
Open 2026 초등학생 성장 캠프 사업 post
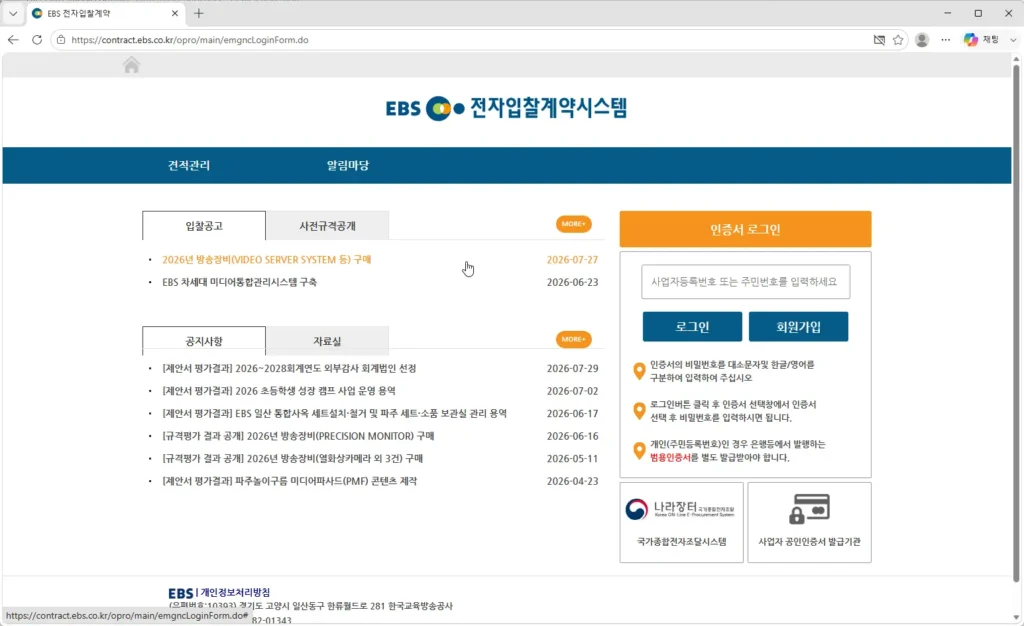point(279,391)
